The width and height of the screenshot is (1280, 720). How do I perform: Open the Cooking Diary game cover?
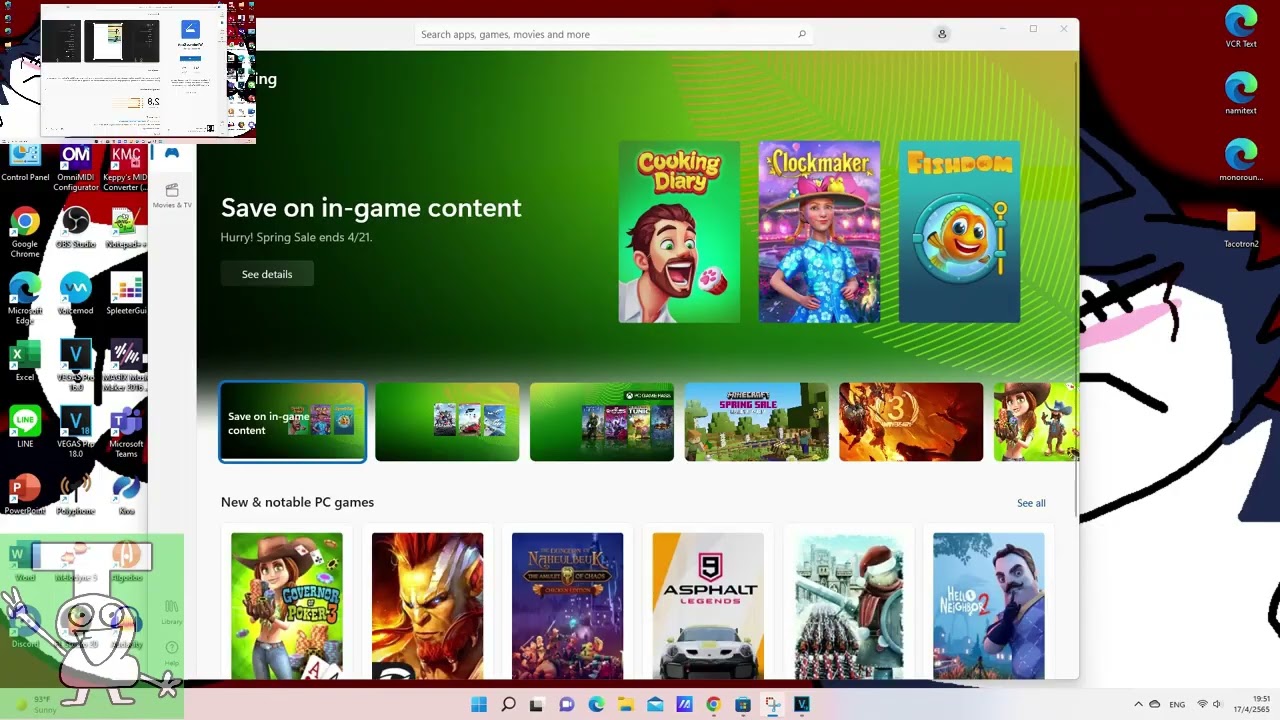point(679,232)
